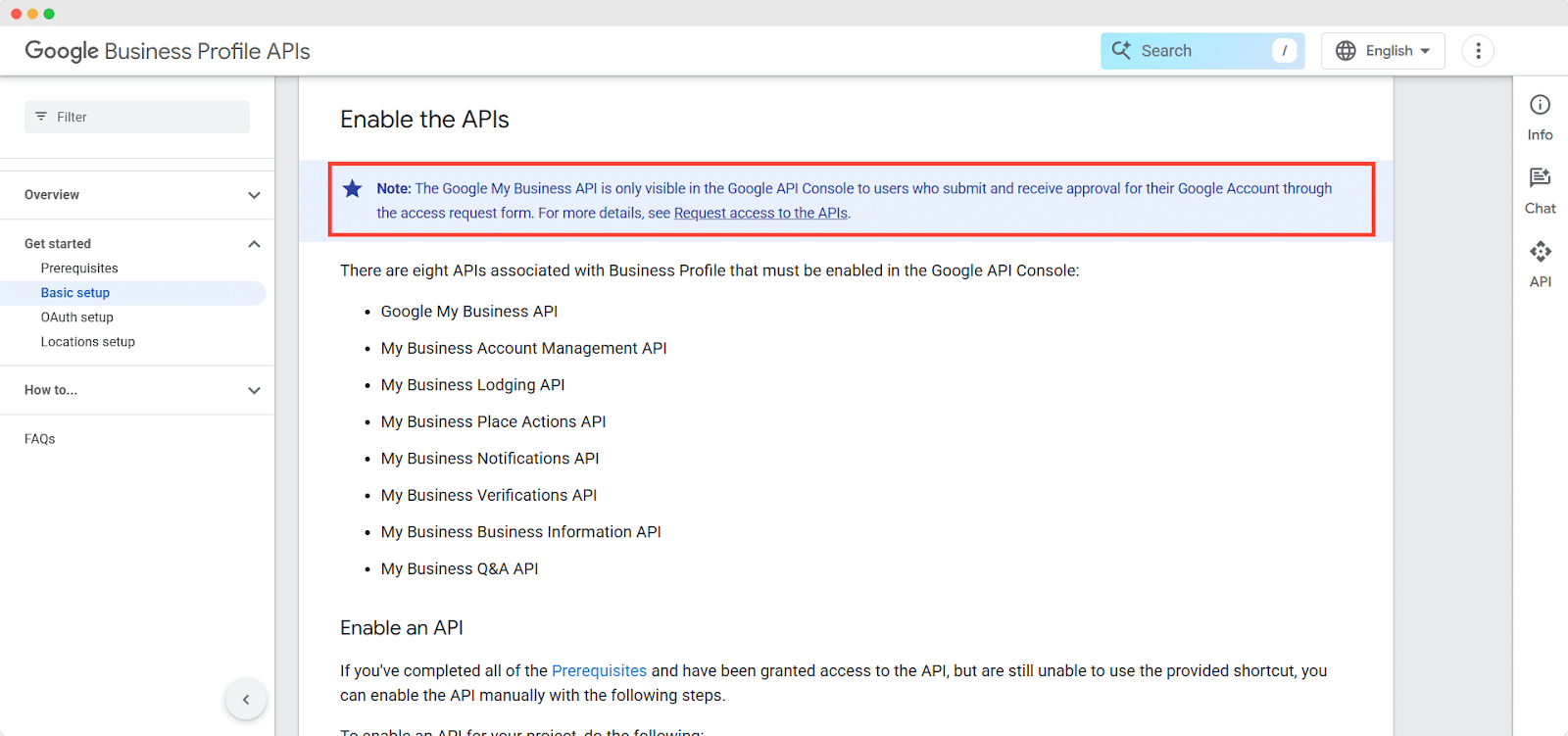Viewport: 1568px width, 736px height.
Task: Click the macOS red close window button
Action: [16, 14]
